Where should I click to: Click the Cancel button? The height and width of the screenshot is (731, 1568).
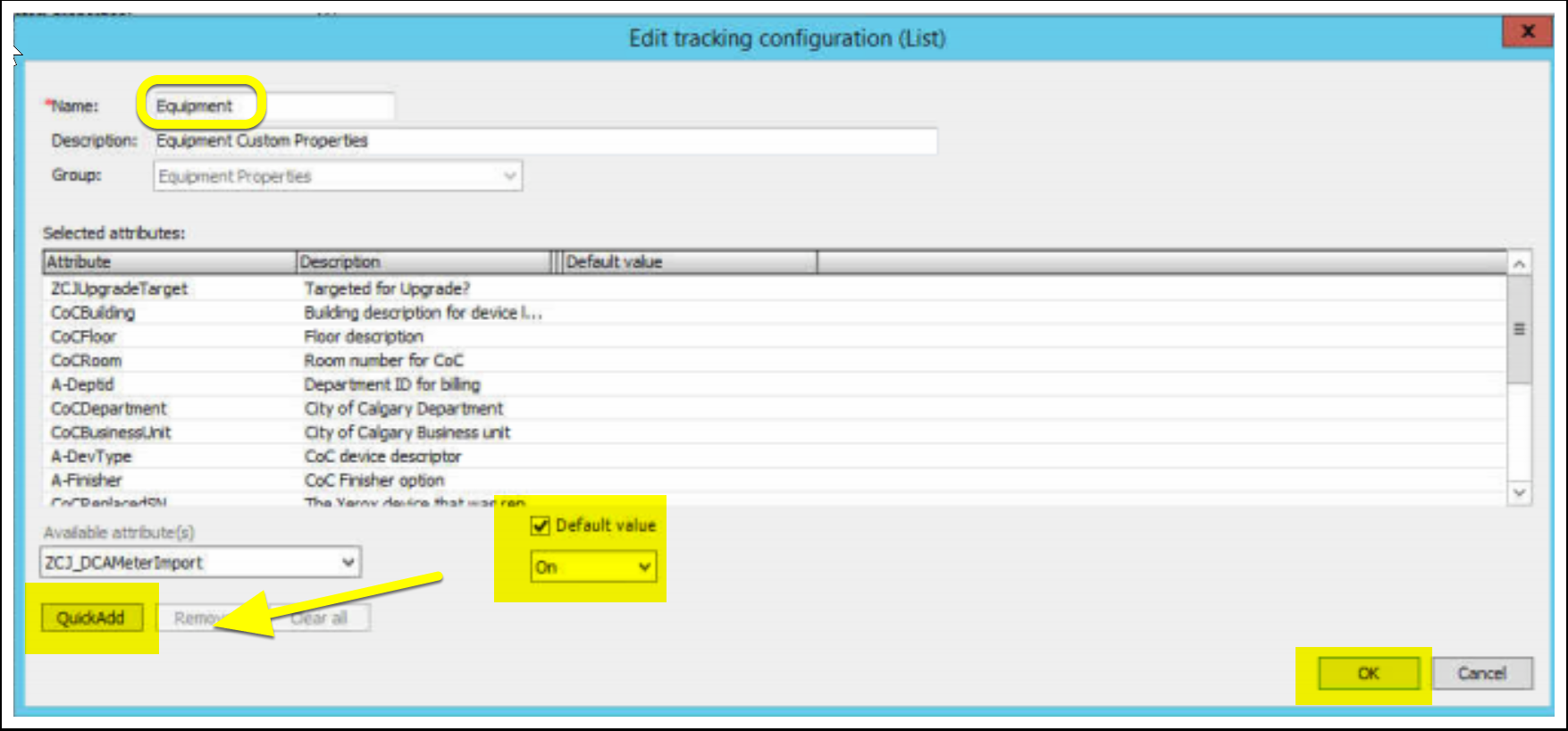1482,674
